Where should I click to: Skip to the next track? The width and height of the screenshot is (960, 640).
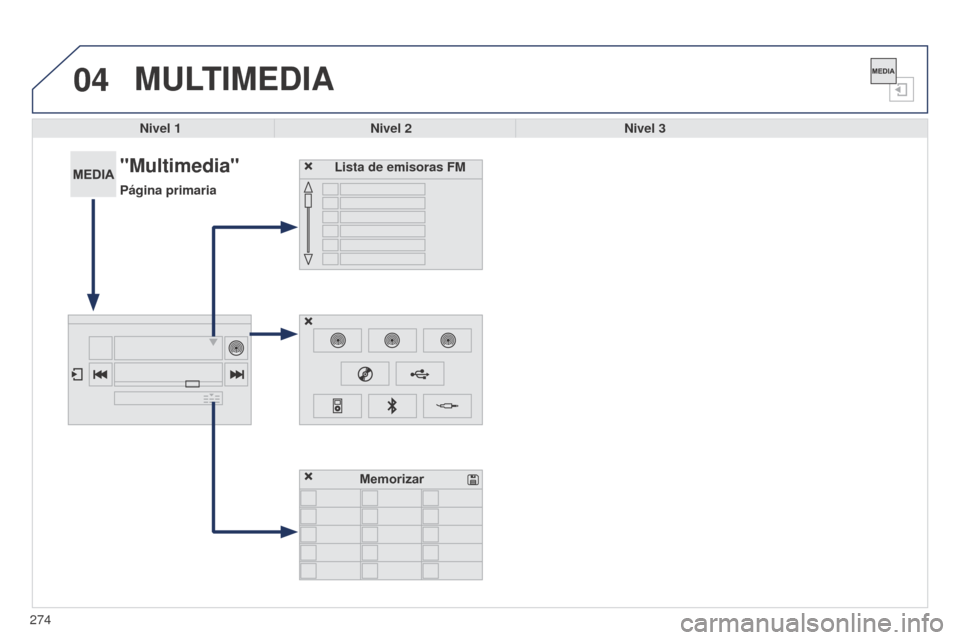236,374
